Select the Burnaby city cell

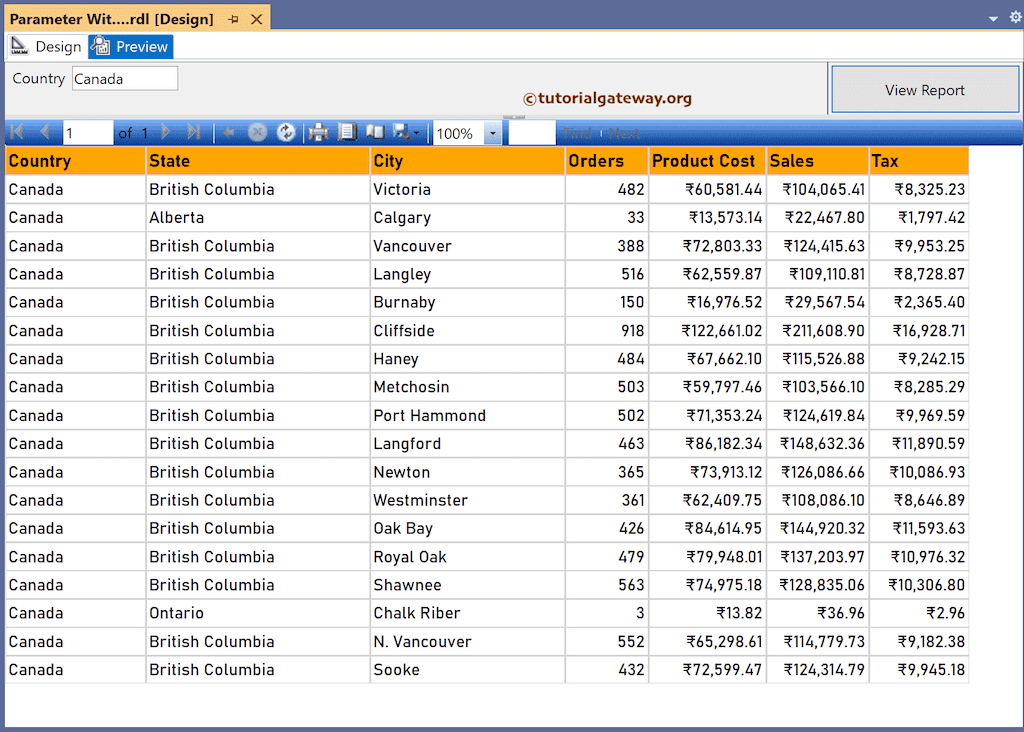coord(468,302)
